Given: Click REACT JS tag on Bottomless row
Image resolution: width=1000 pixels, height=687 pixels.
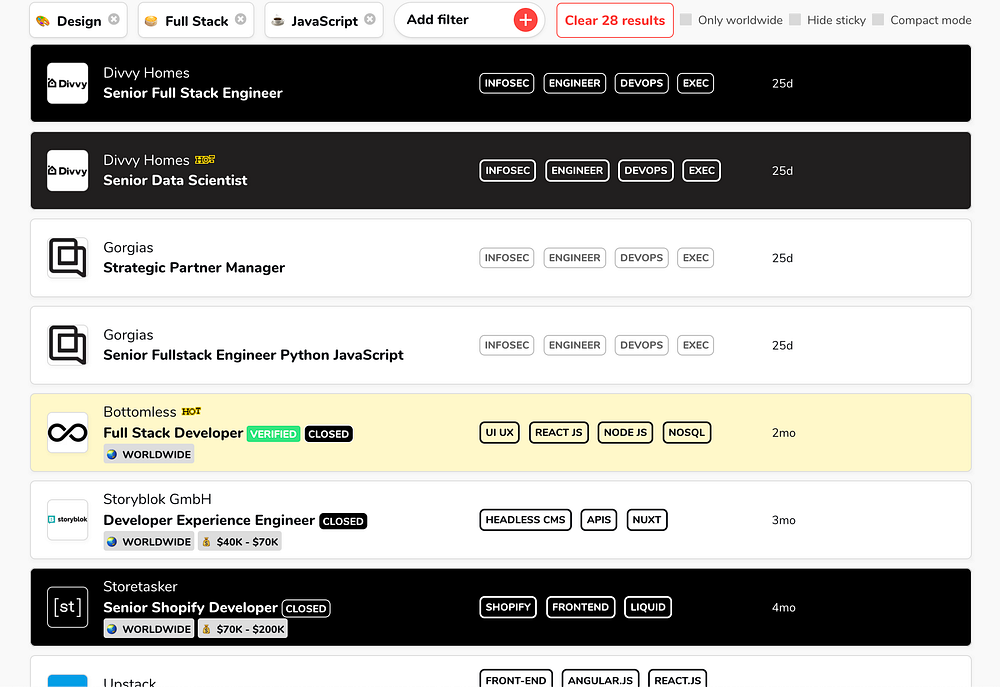Looking at the screenshot, I should click(559, 432).
